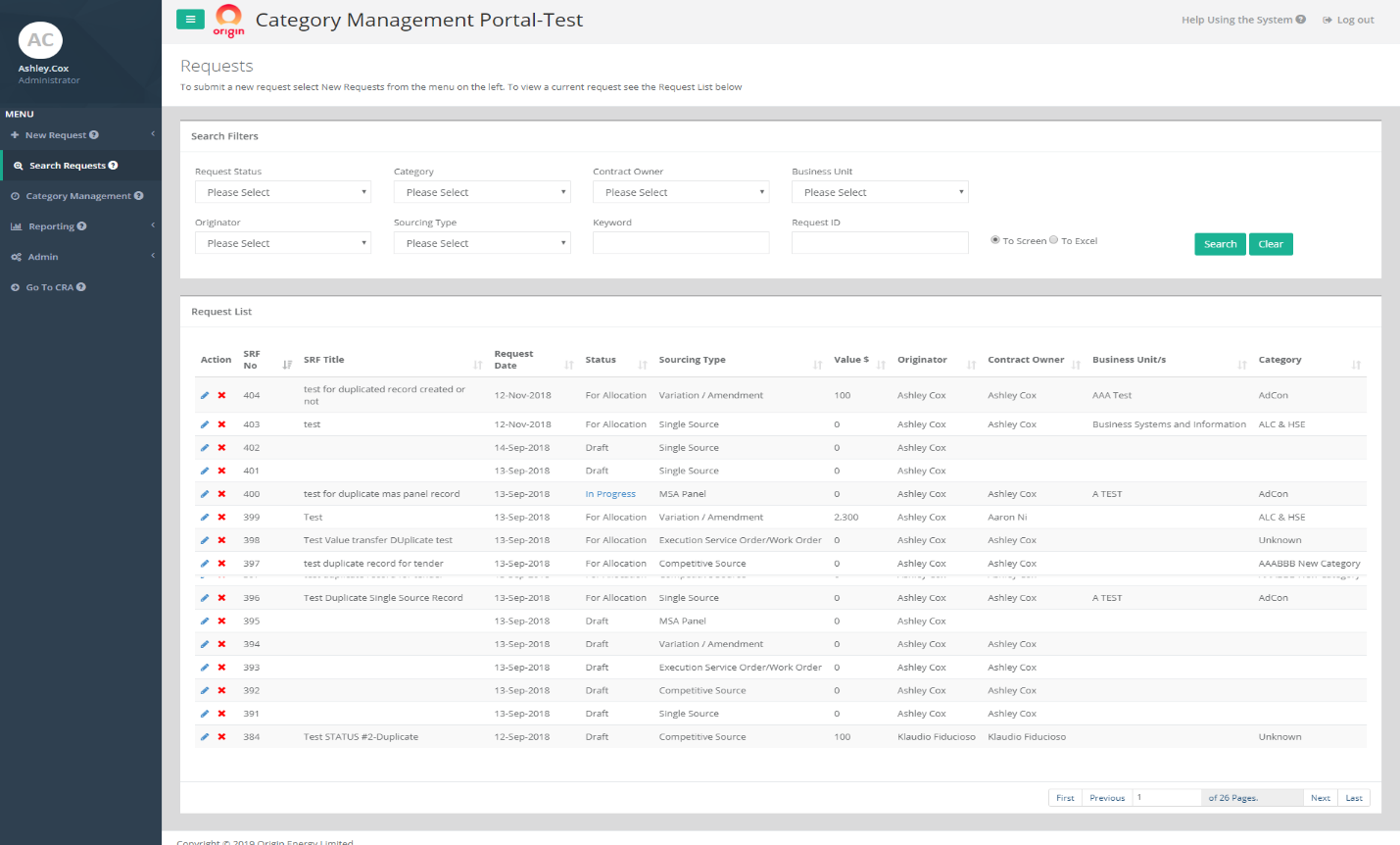Open the Originator dropdown
Screen dimensions: 1400x845
click(283, 243)
